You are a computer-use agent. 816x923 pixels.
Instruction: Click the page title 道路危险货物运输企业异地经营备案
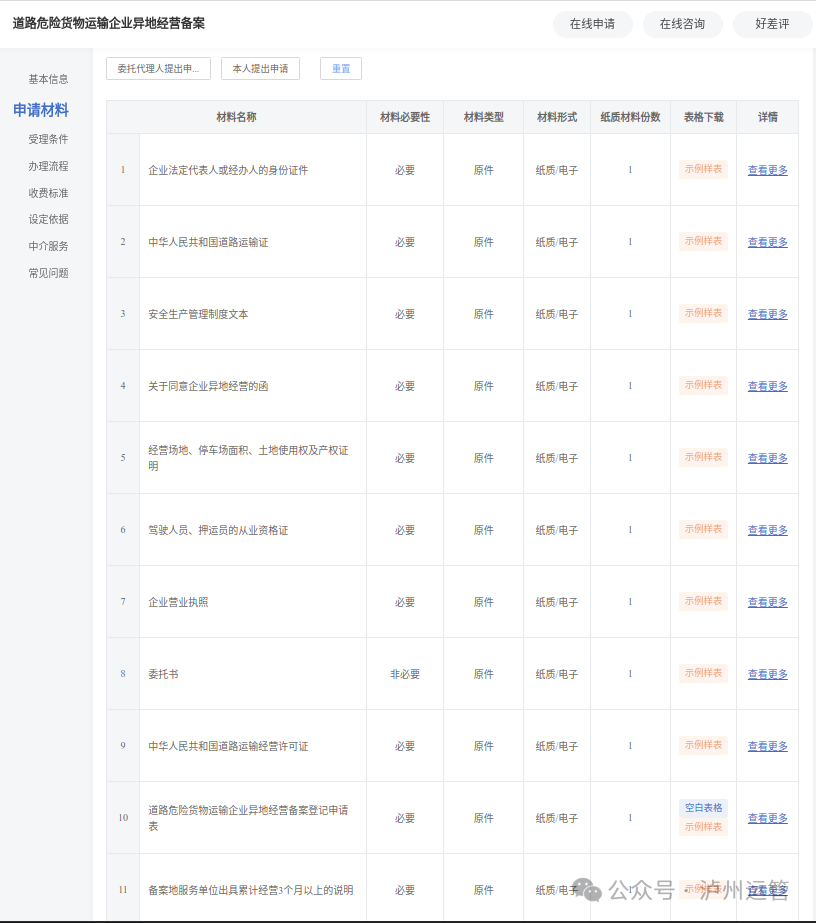[x=108, y=23]
